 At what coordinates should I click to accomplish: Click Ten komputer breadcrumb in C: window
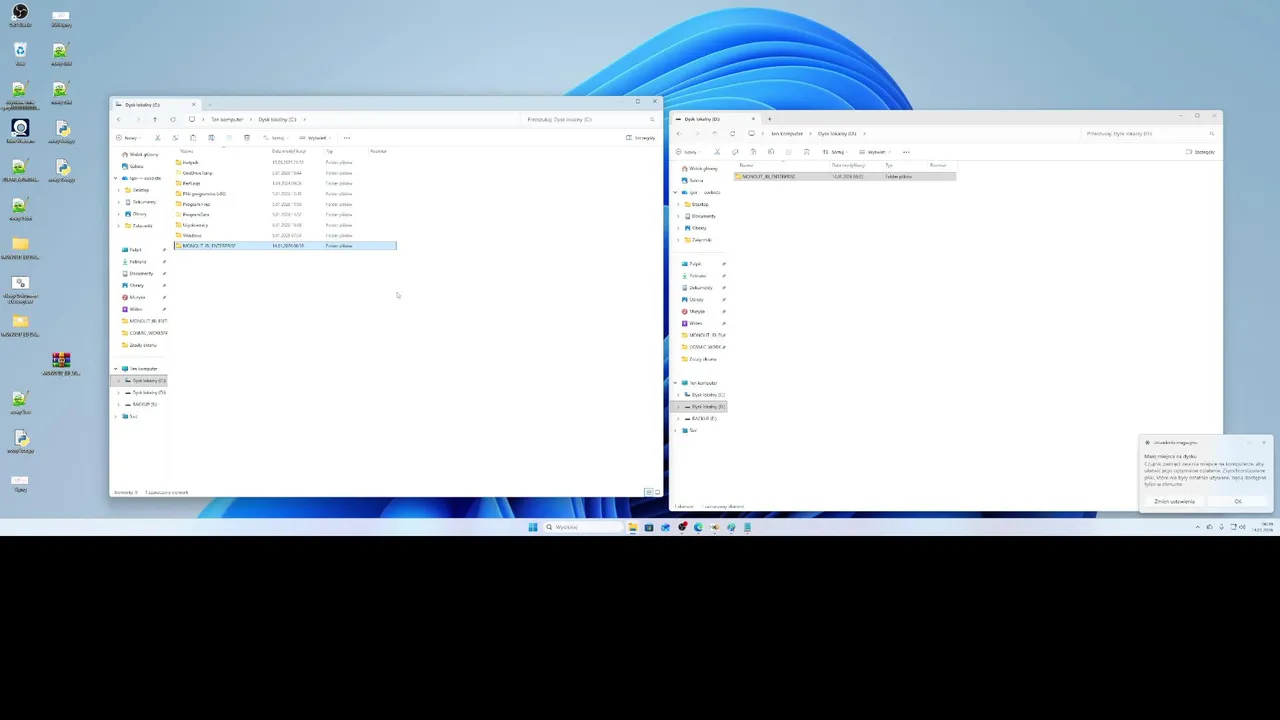227,119
